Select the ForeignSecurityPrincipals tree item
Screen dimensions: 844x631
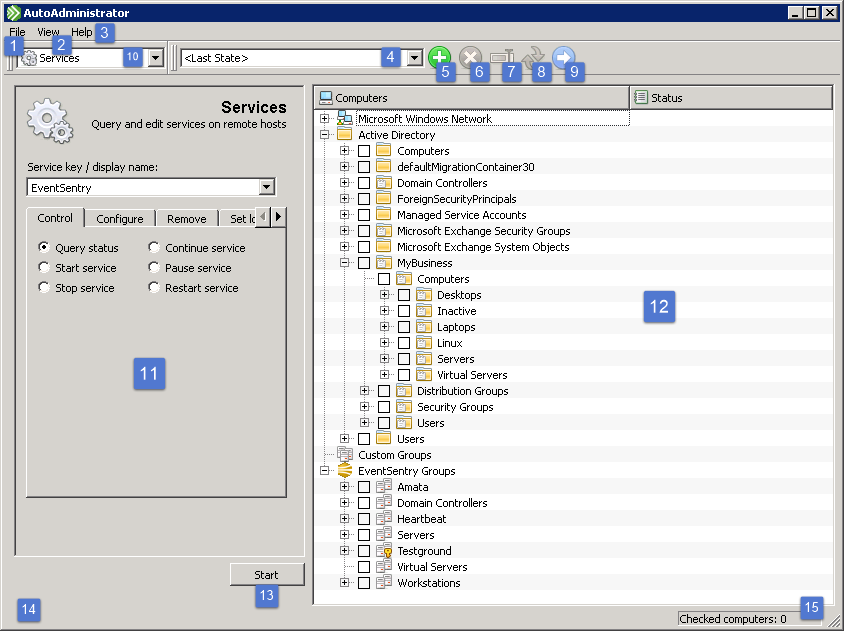[x=456, y=199]
